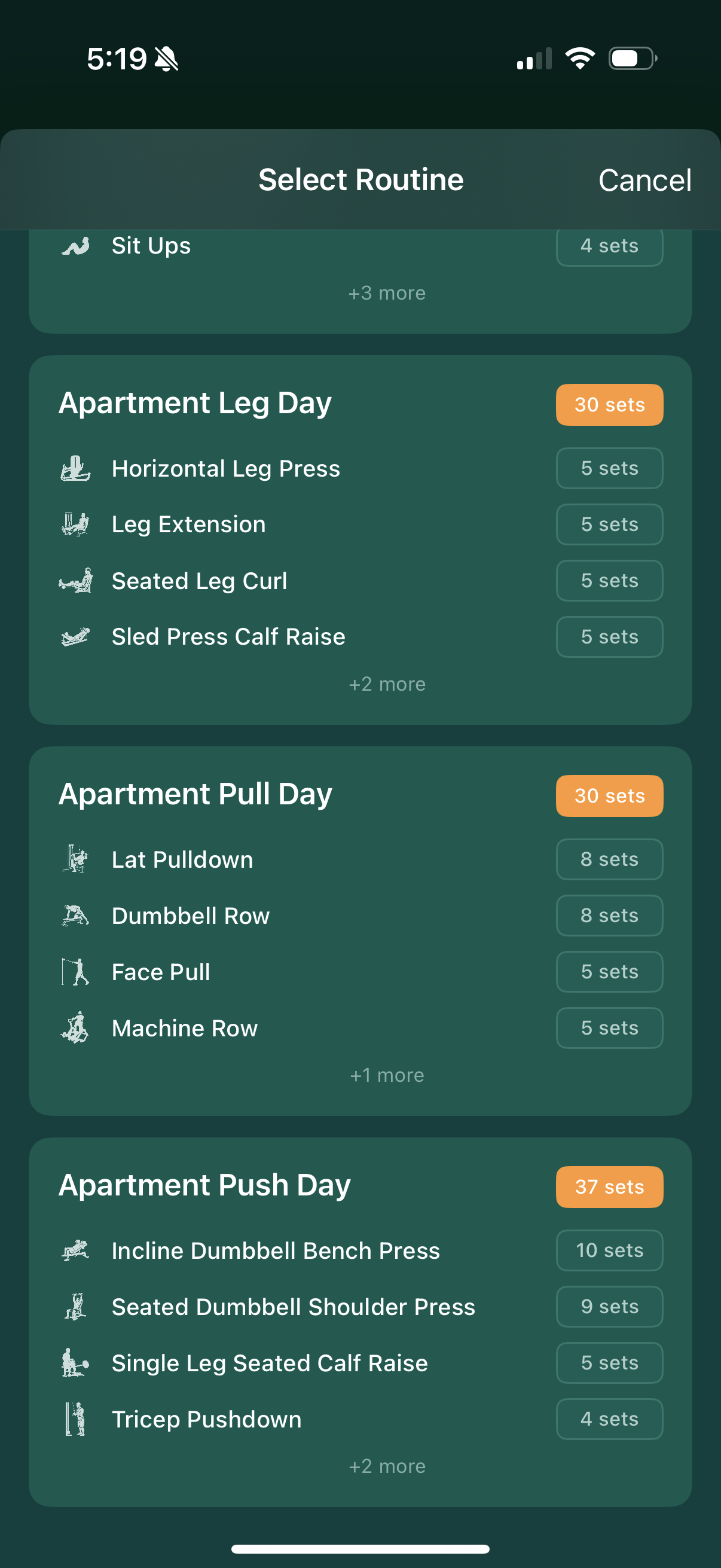
Task: Tap the Dumbbell Row exercise icon
Action: tap(75, 916)
